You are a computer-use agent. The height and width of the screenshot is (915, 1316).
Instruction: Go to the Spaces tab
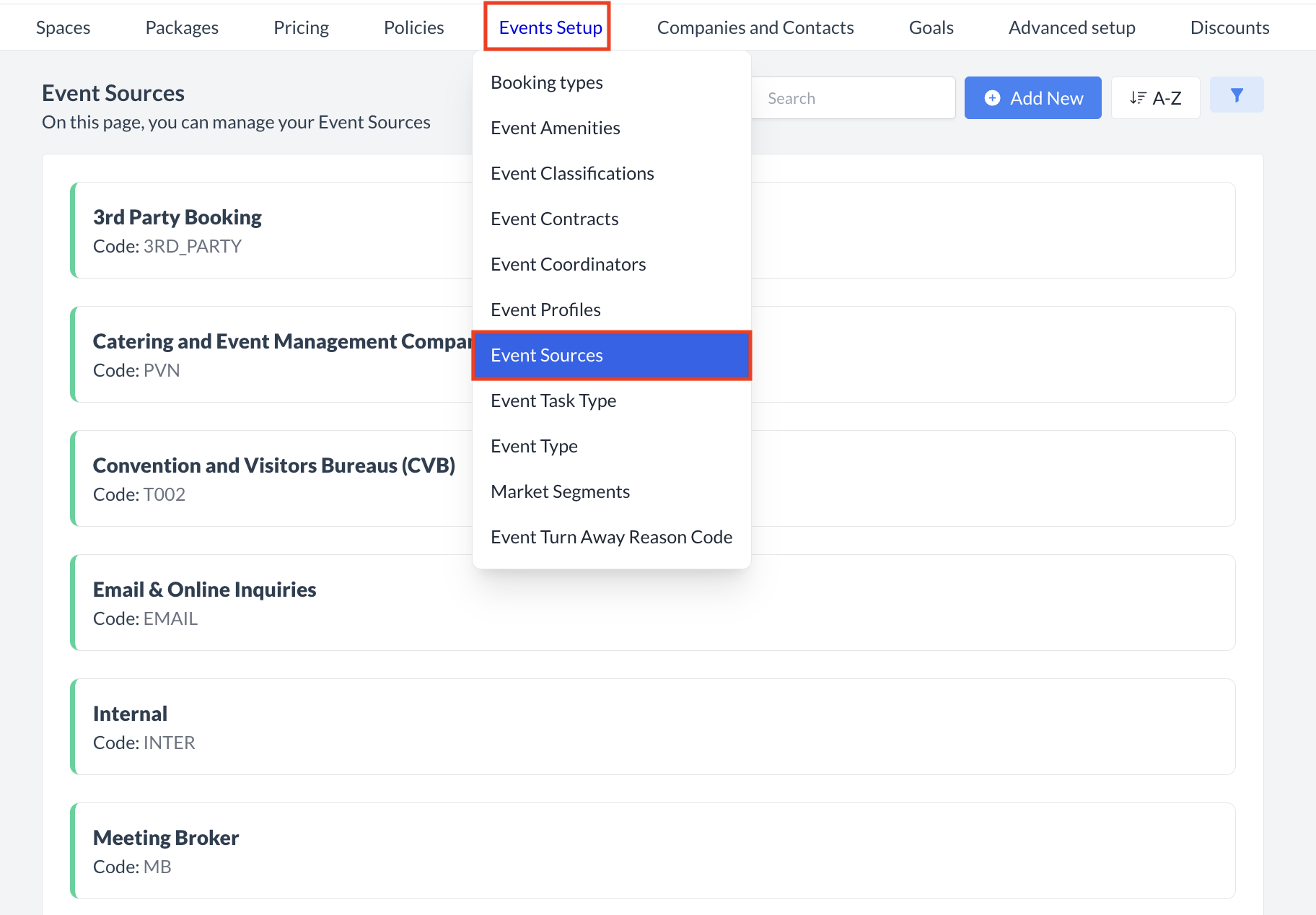[63, 27]
